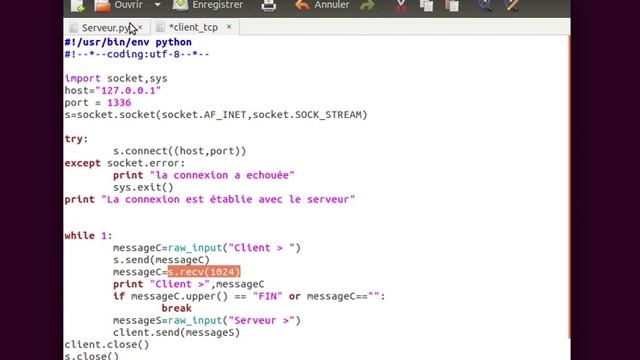Screen dimensions: 640x360
Task: Copy selection using the copy icon
Action: point(427,5)
